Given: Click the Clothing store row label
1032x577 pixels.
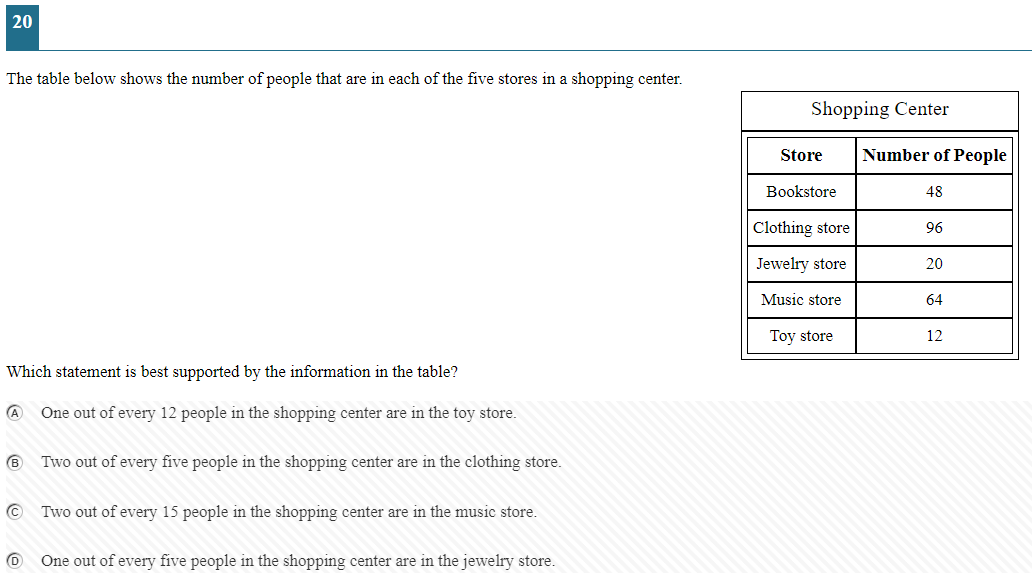Looking at the screenshot, I should pyautogui.click(x=801, y=228).
